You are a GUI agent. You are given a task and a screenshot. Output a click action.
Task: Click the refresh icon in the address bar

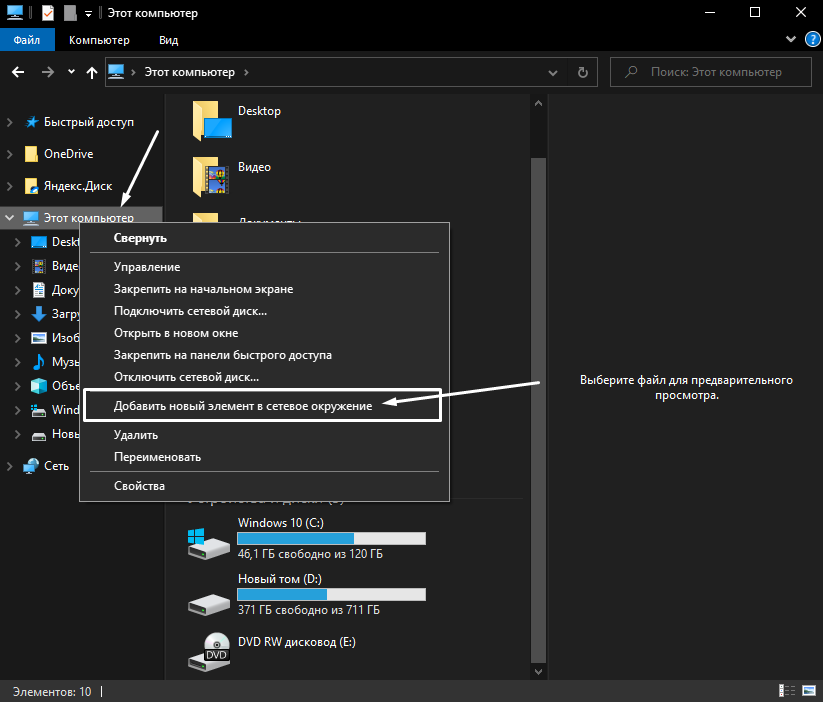(x=582, y=71)
